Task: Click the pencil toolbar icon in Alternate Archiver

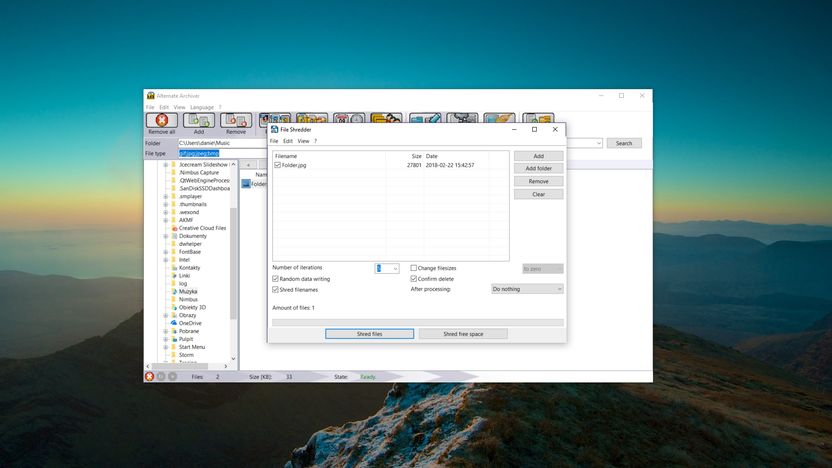Action: click(x=424, y=118)
